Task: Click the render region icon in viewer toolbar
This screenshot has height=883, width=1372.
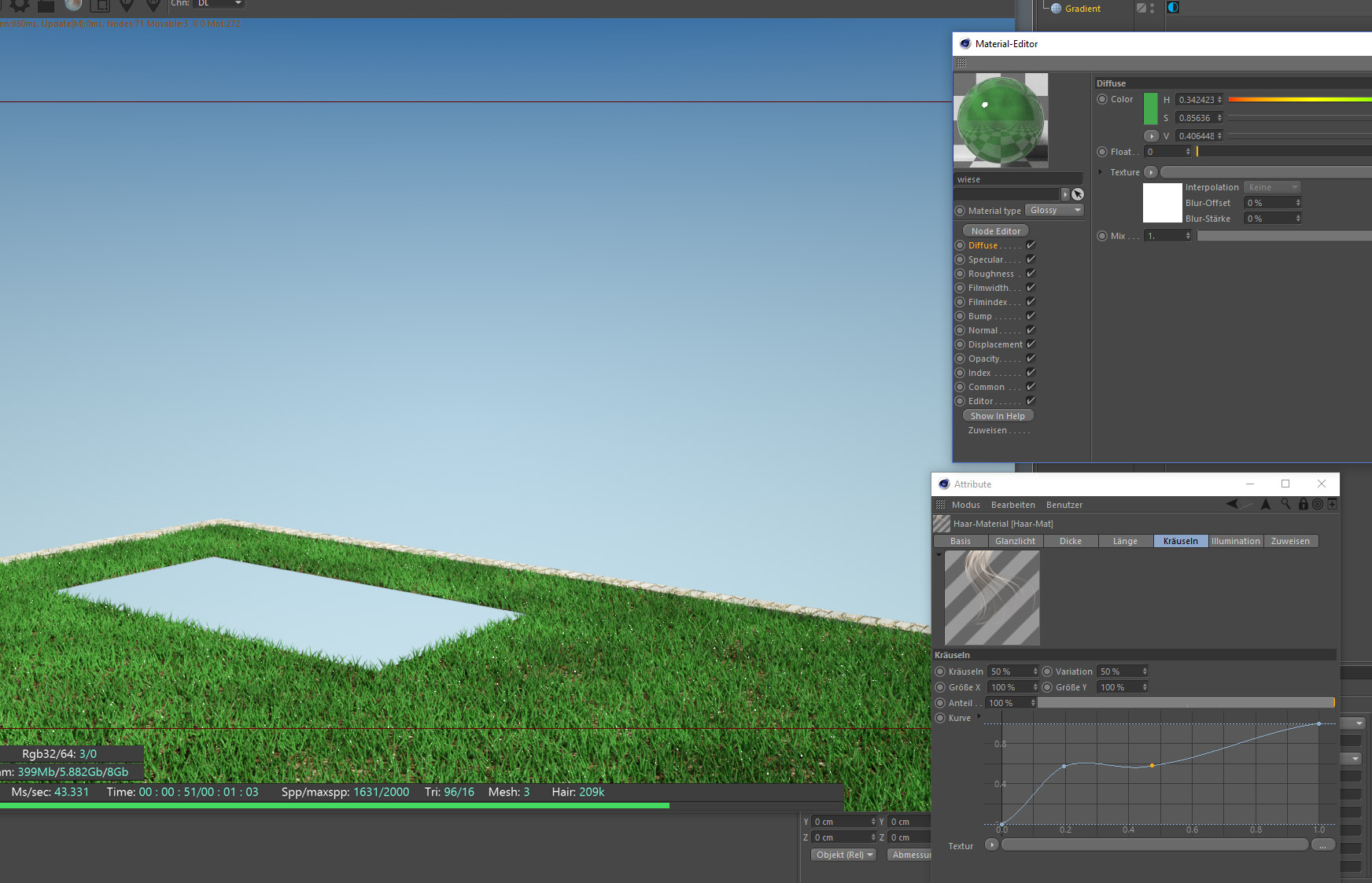Action: point(100,5)
